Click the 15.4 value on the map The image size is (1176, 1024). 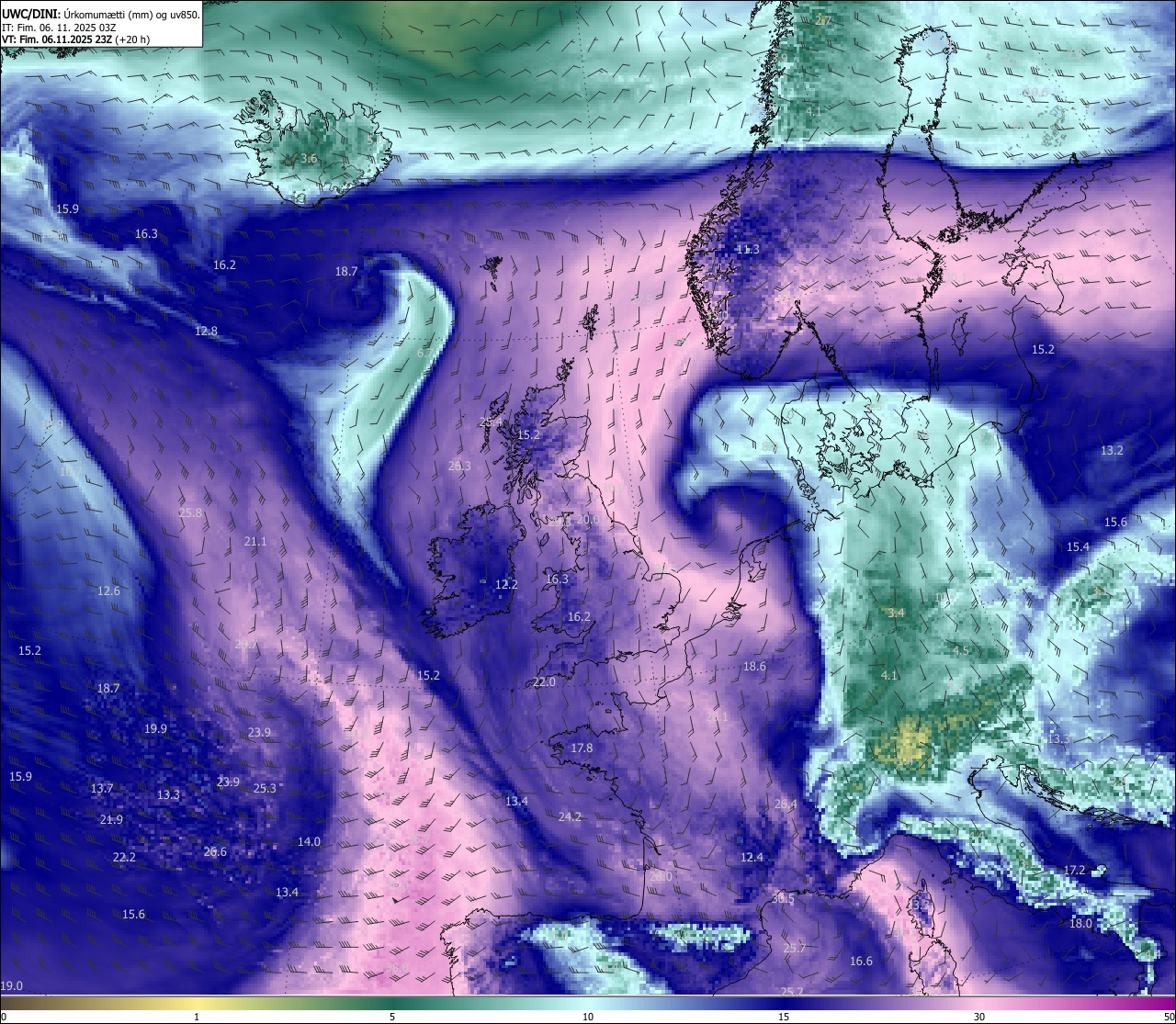(x=1078, y=547)
